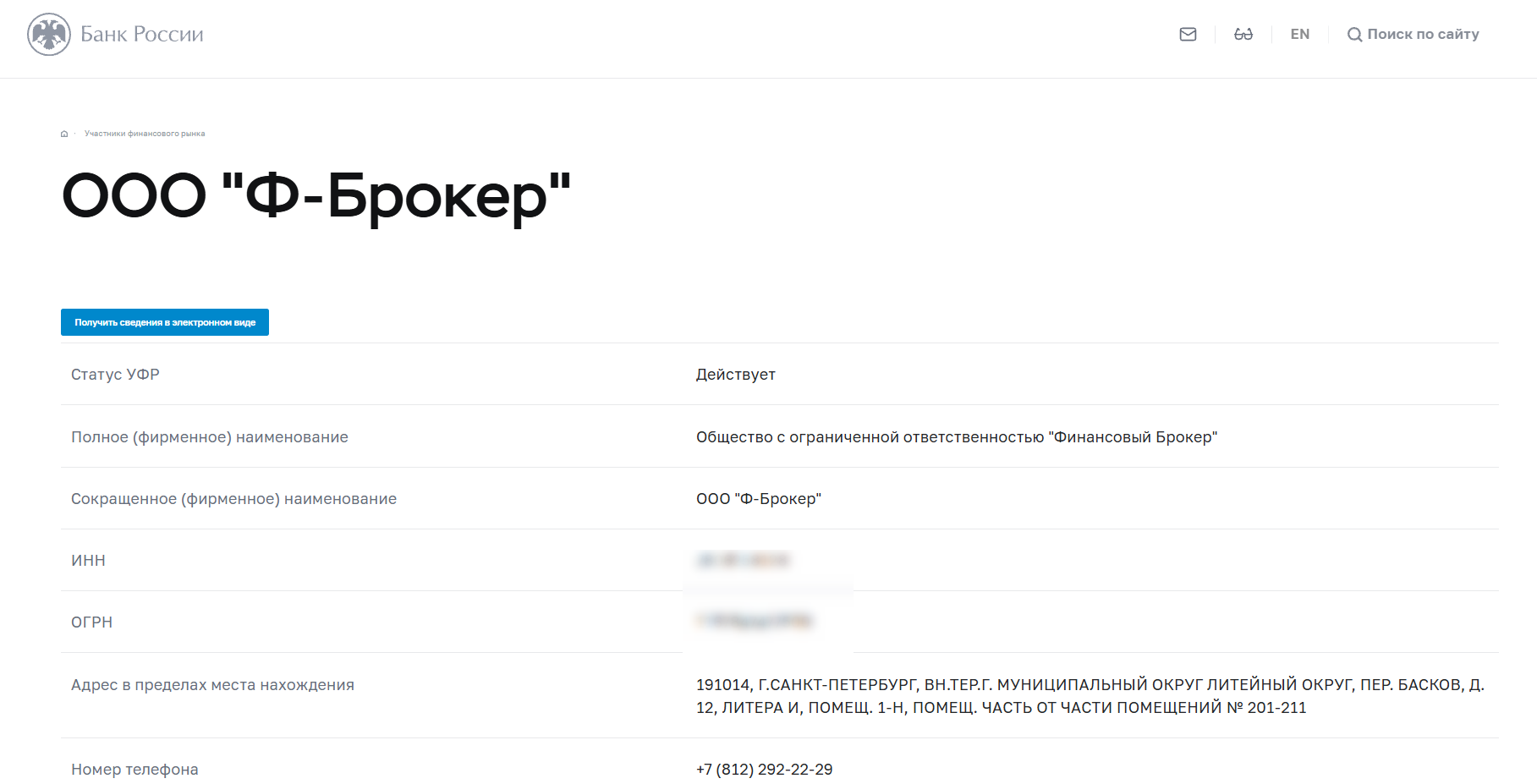Click the ОГРН row label
Image resolution: width=1537 pixels, height=784 pixels.
pyautogui.click(x=91, y=622)
